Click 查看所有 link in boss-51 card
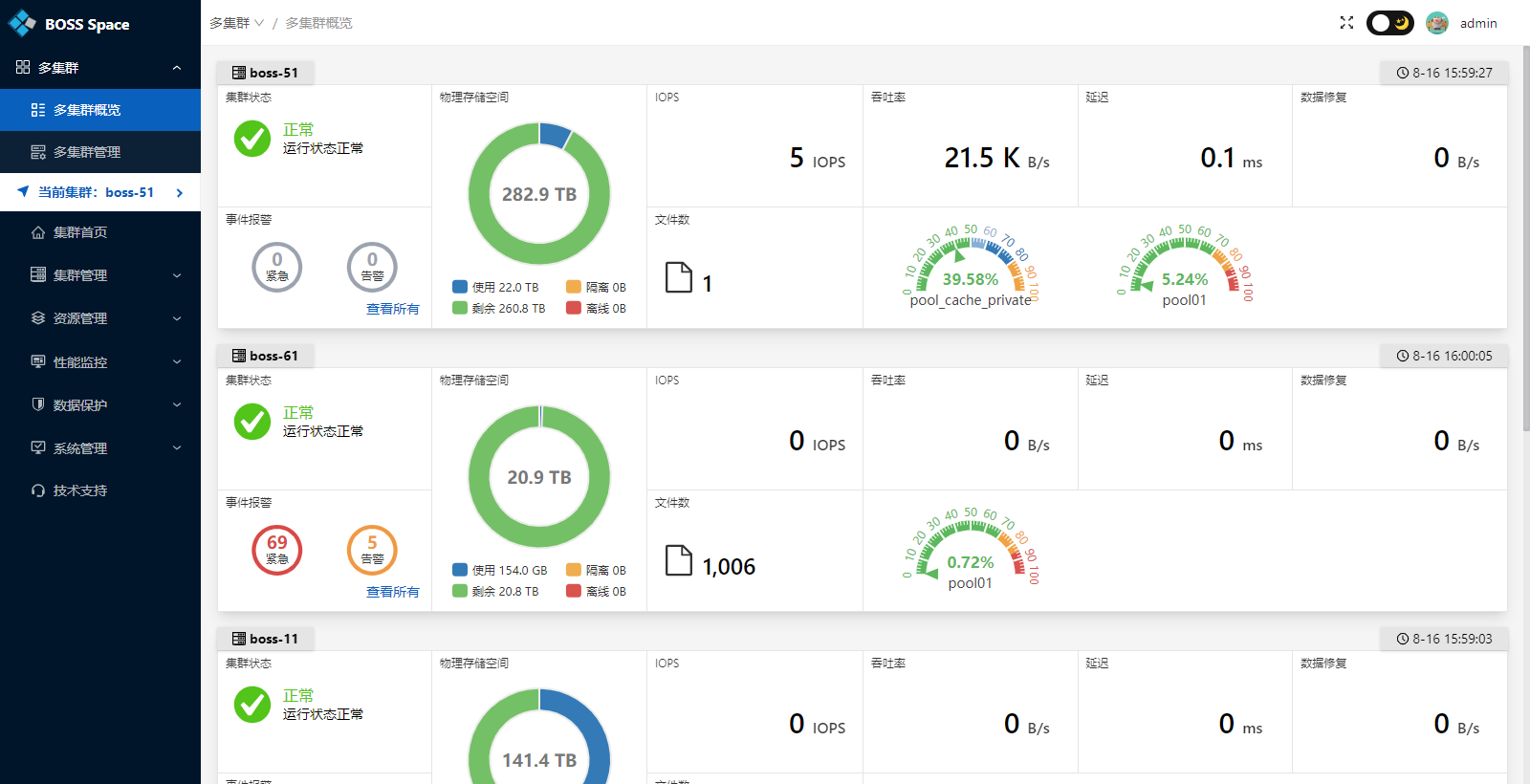Image resolution: width=1530 pixels, height=784 pixels. [x=392, y=309]
